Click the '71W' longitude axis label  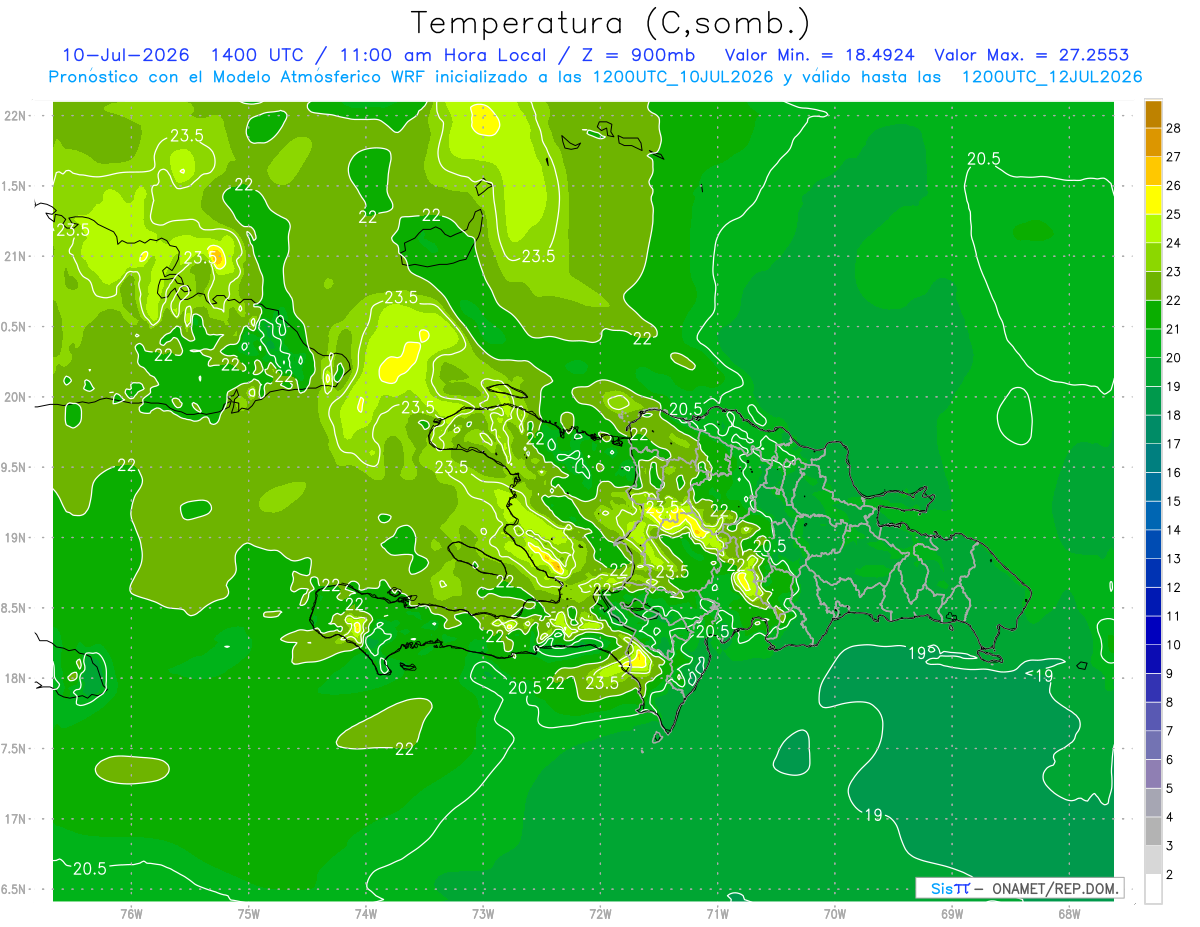[x=717, y=913]
